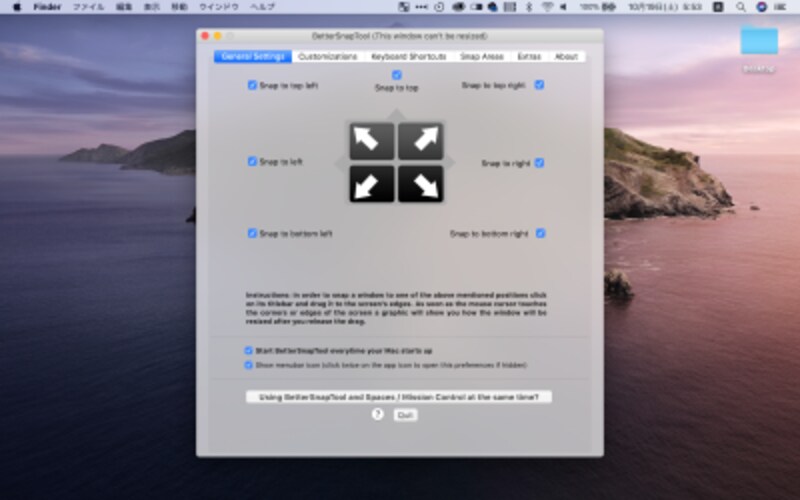
Task: Toggle Snap to left checkbox
Action: point(252,161)
